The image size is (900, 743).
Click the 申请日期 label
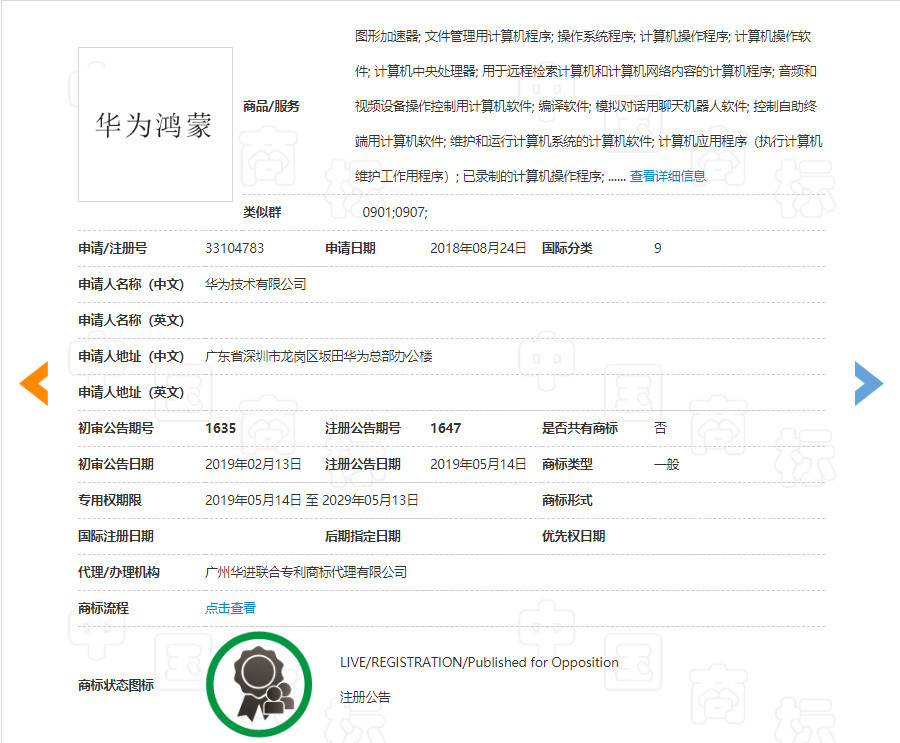point(350,248)
